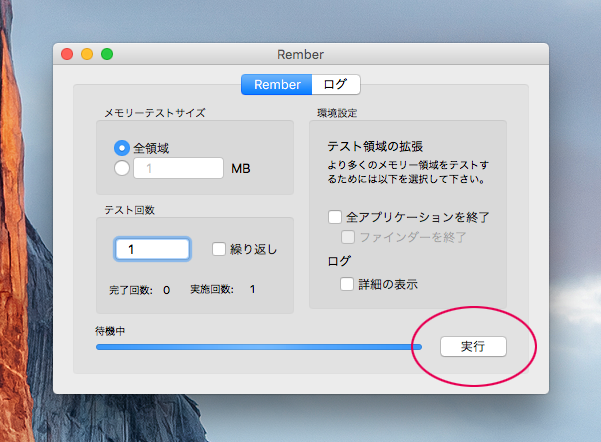
Task: Select the 全領域 radio button
Action: 122,148
